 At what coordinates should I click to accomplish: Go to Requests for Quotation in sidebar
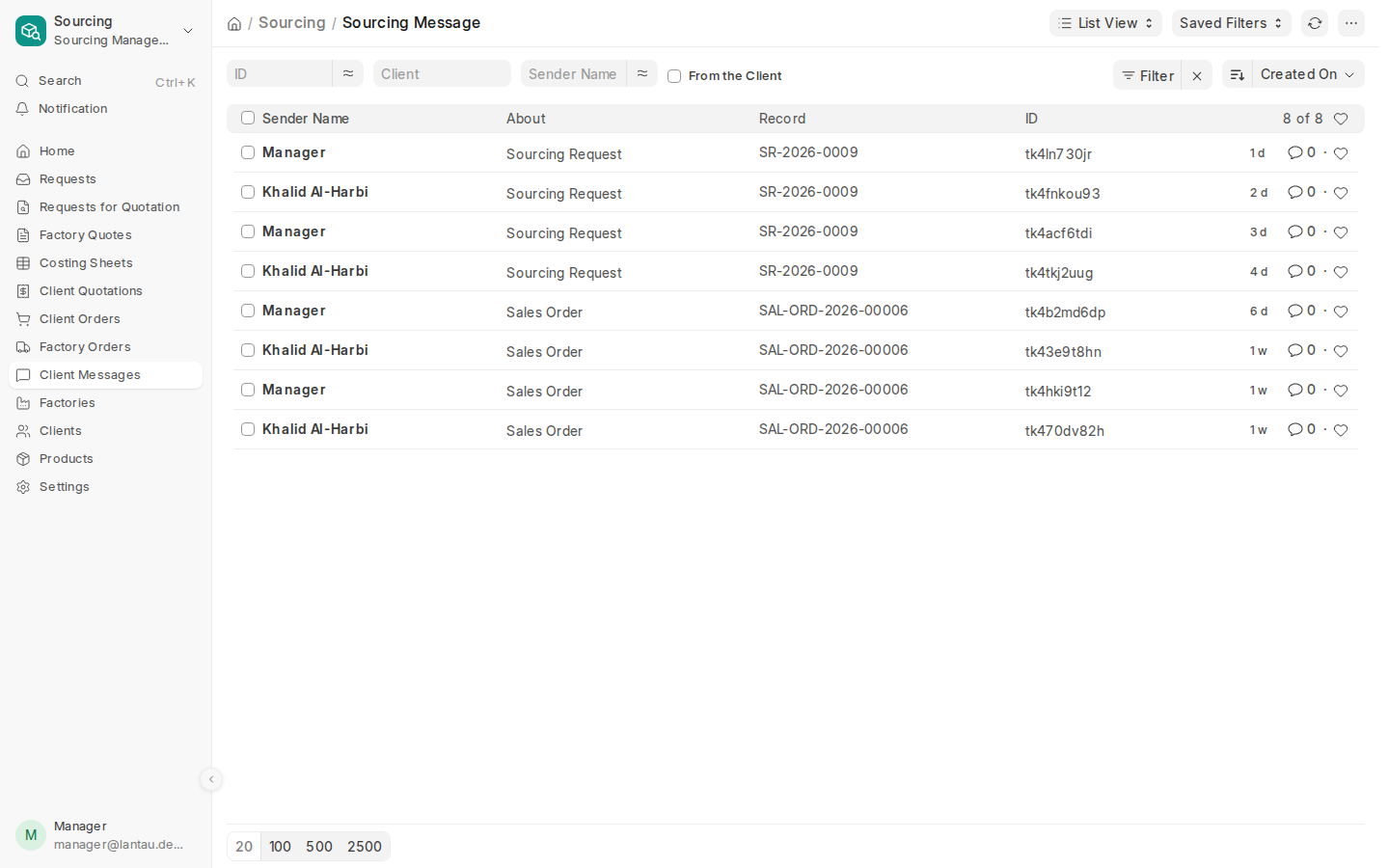pos(106,207)
